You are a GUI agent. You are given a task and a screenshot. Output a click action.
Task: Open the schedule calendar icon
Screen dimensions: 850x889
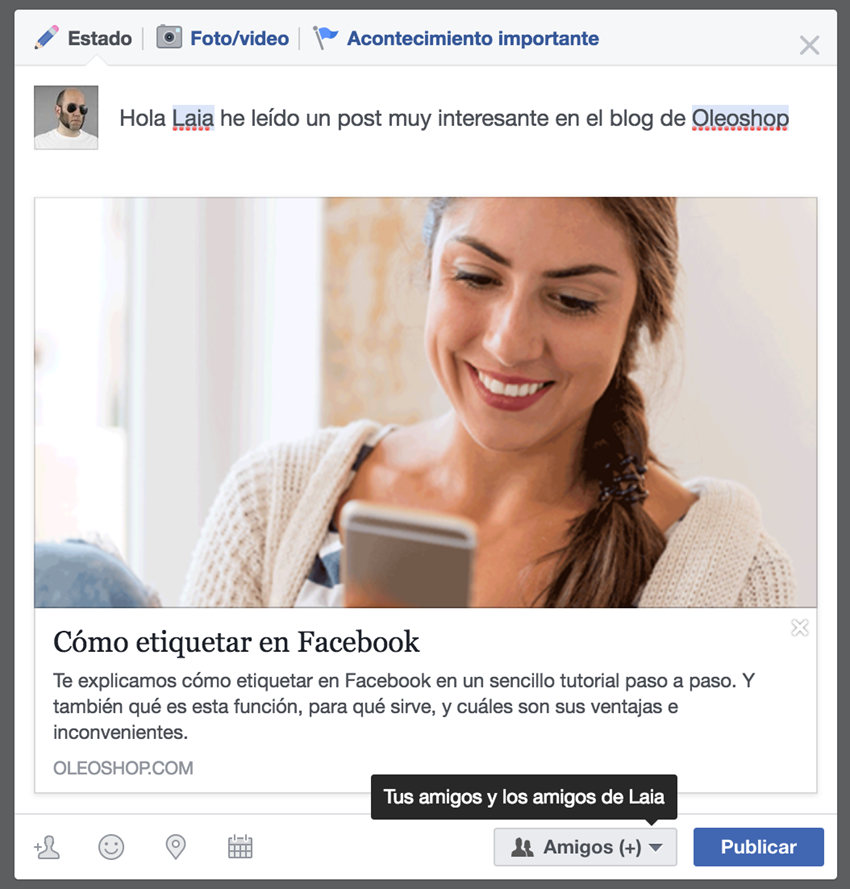point(240,847)
